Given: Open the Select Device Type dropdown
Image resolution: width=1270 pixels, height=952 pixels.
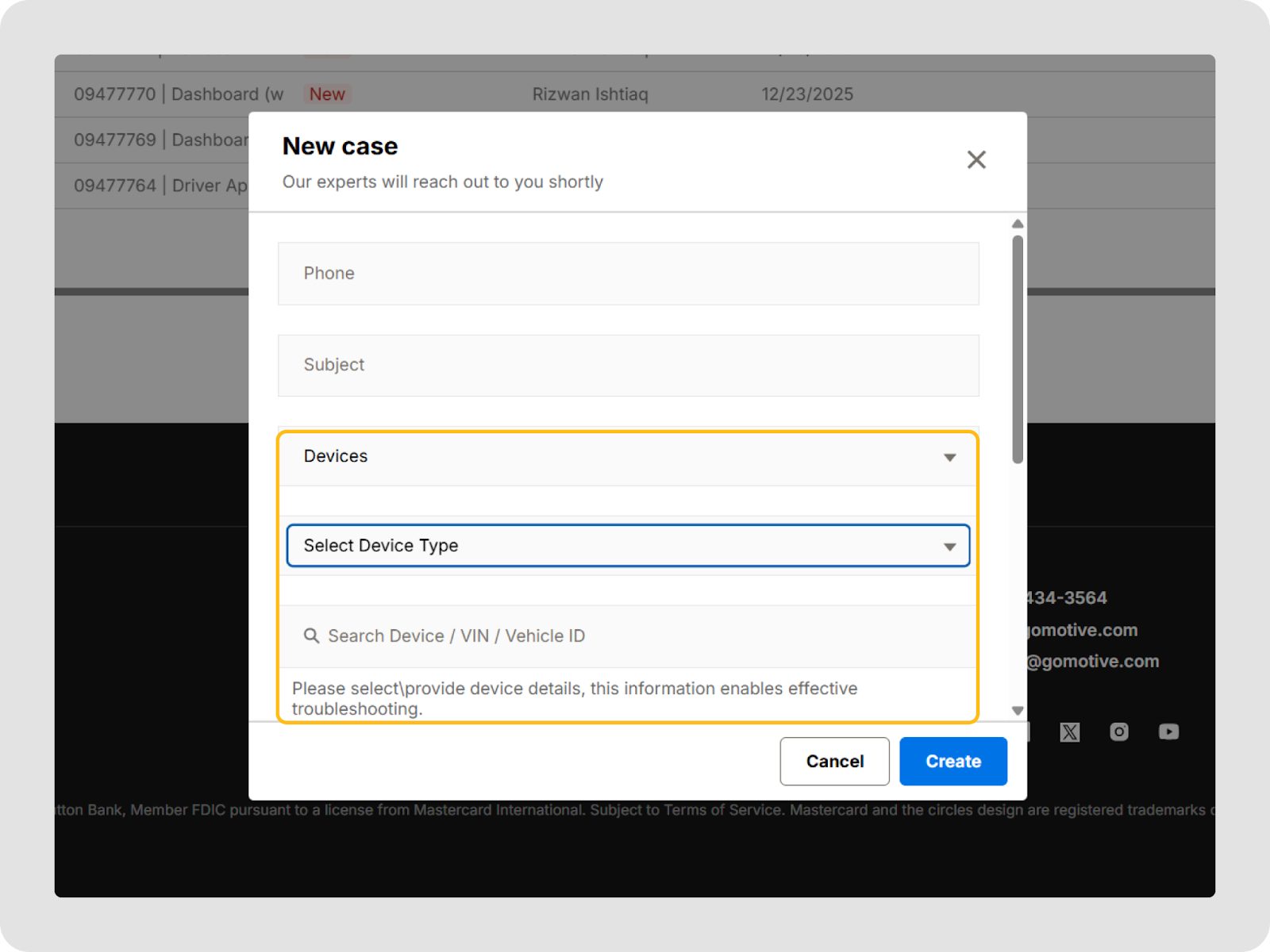Looking at the screenshot, I should click(628, 546).
